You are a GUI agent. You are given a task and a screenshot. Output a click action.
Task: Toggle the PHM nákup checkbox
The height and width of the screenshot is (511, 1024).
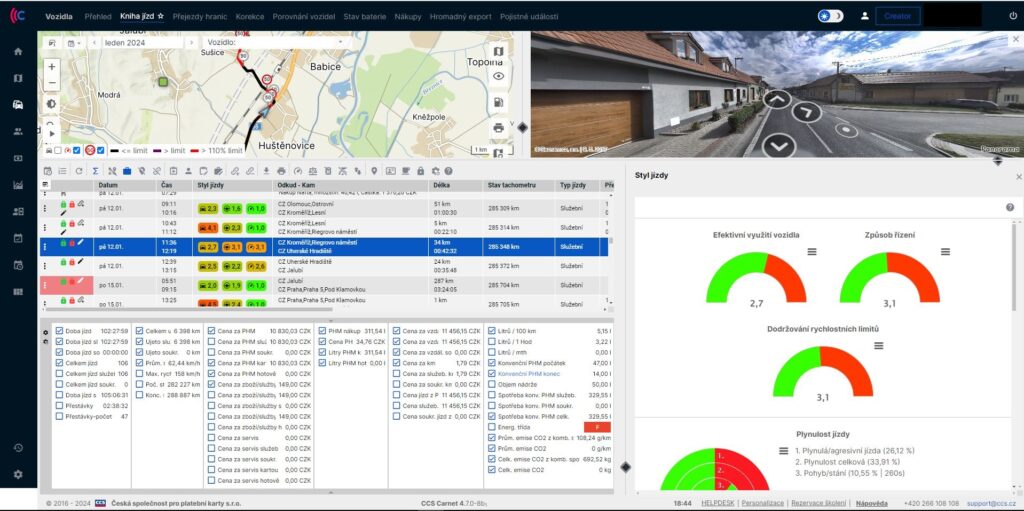pyautogui.click(x=322, y=331)
